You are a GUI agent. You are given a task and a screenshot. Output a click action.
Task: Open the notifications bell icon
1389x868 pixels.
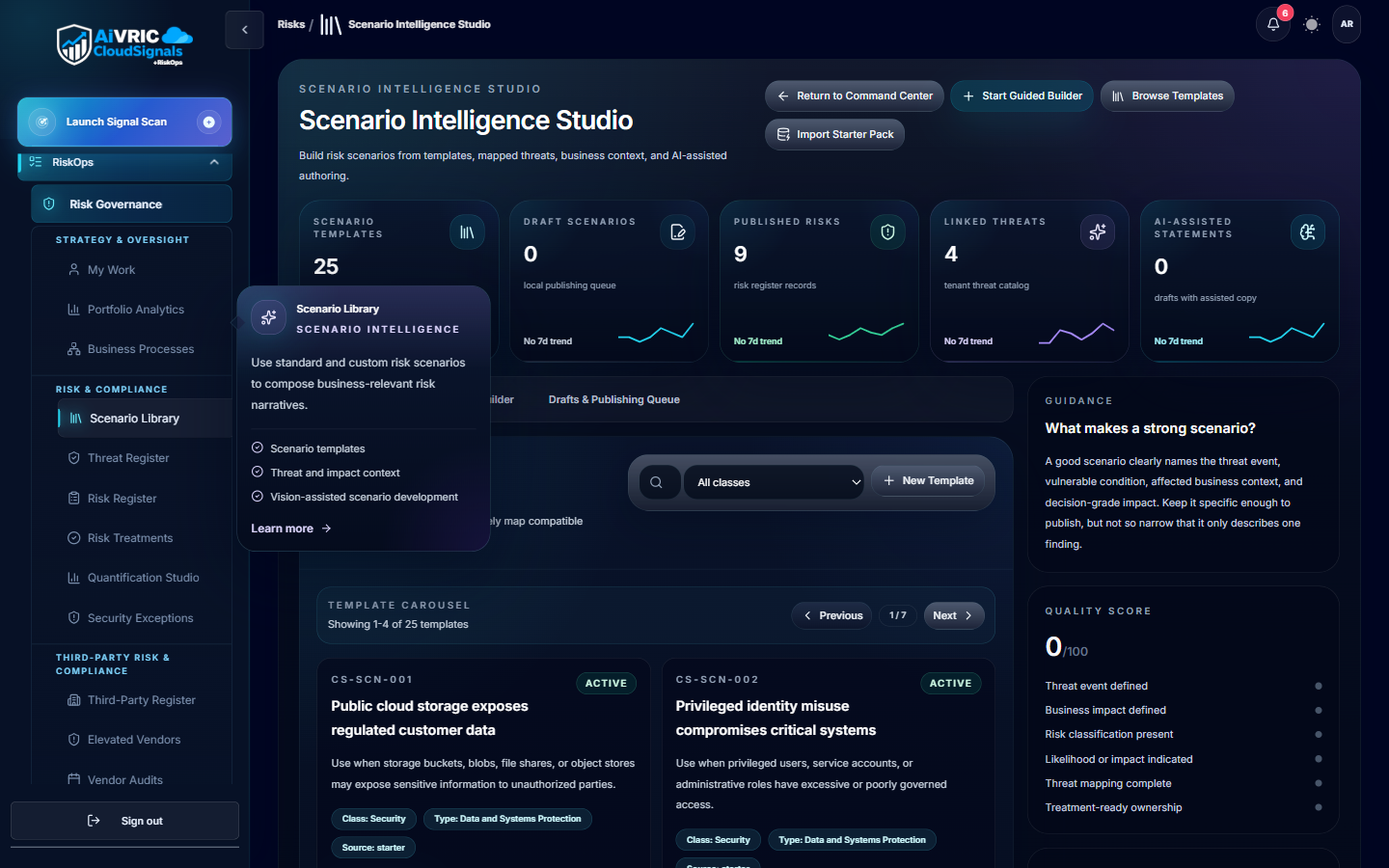coord(1273,24)
